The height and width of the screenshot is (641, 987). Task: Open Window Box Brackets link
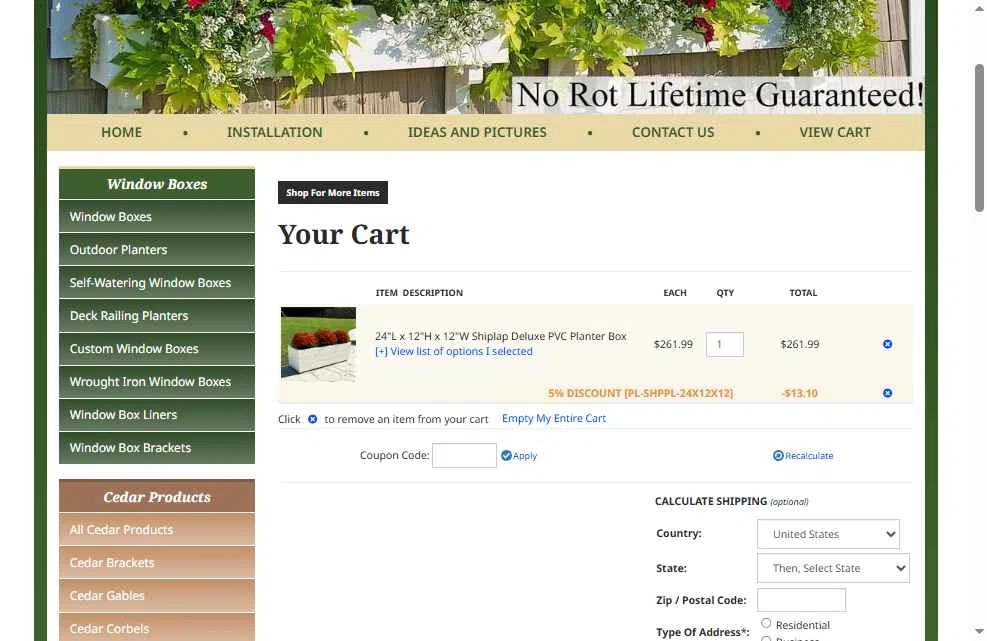click(157, 448)
